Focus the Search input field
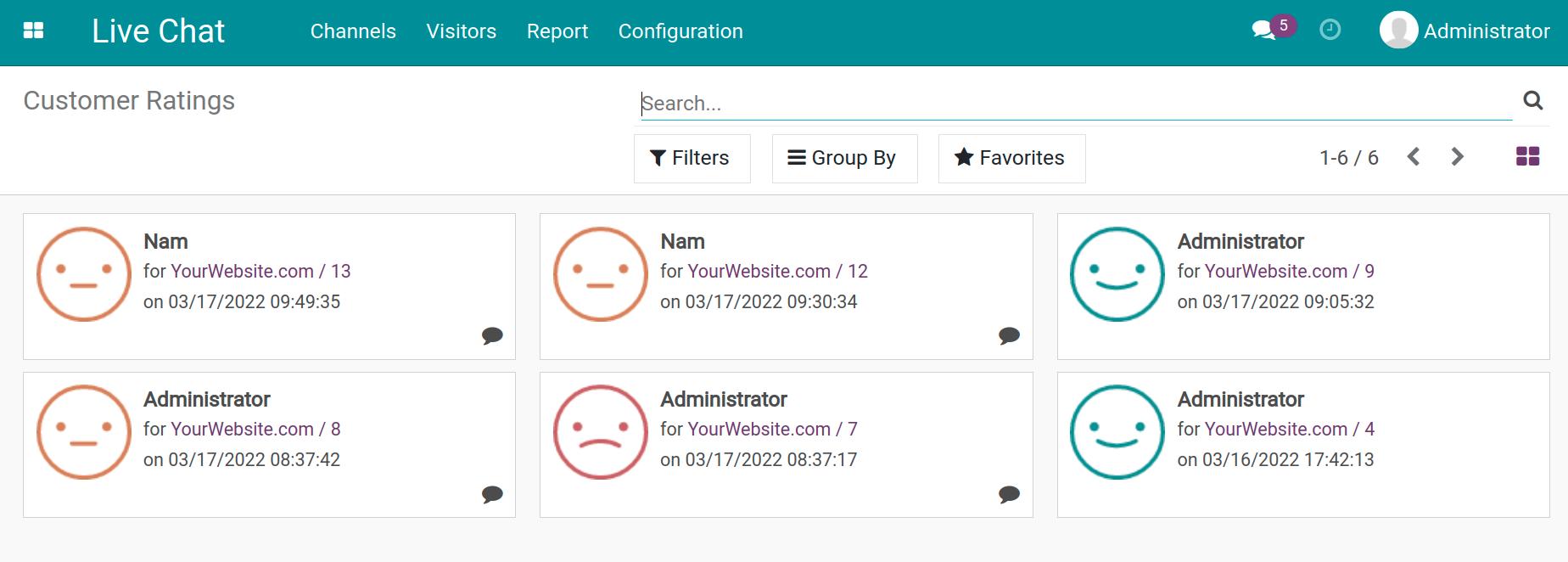Image resolution: width=1568 pixels, height=562 pixels. click(1076, 104)
